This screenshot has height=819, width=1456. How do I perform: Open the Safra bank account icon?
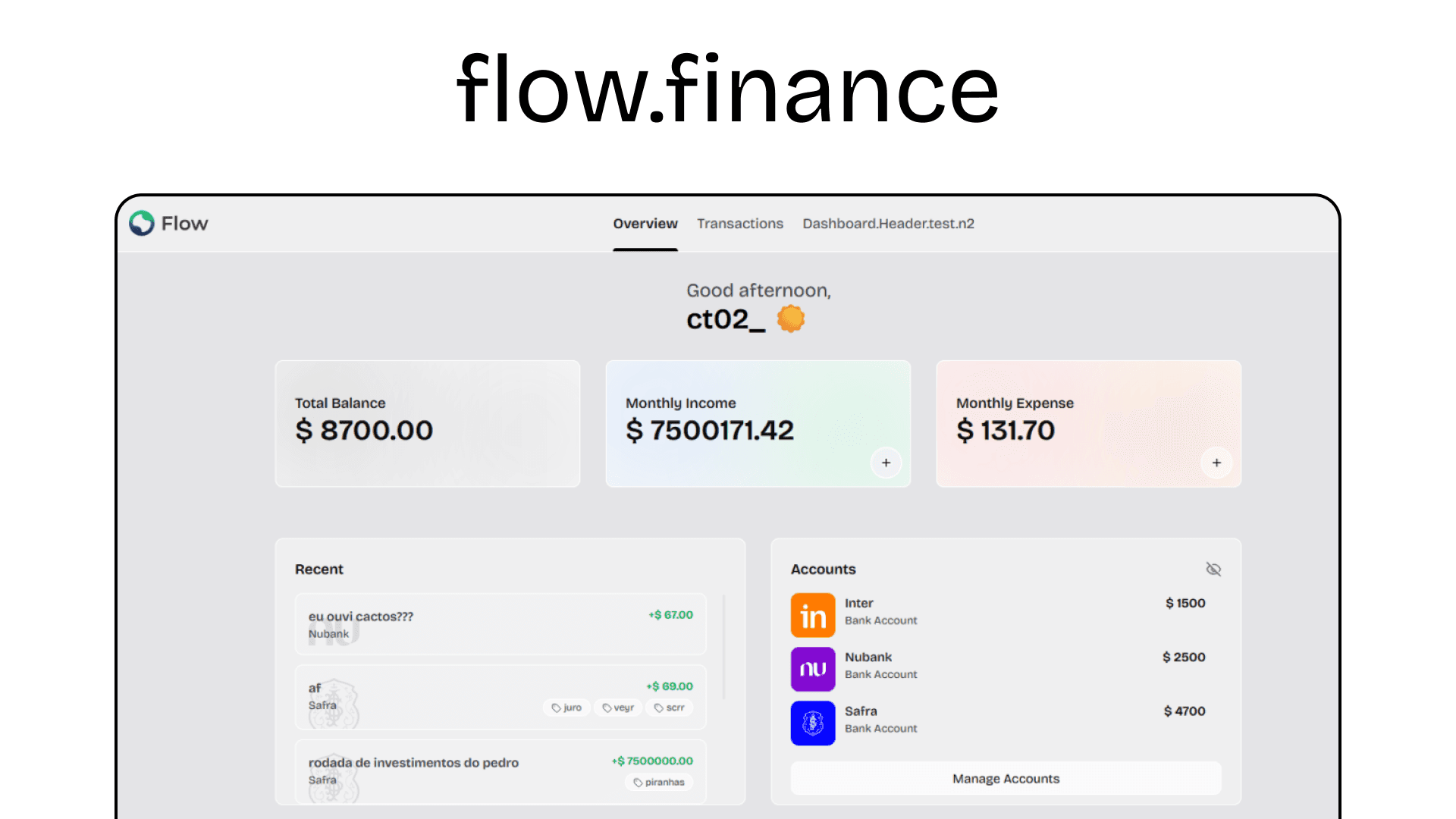(x=812, y=723)
